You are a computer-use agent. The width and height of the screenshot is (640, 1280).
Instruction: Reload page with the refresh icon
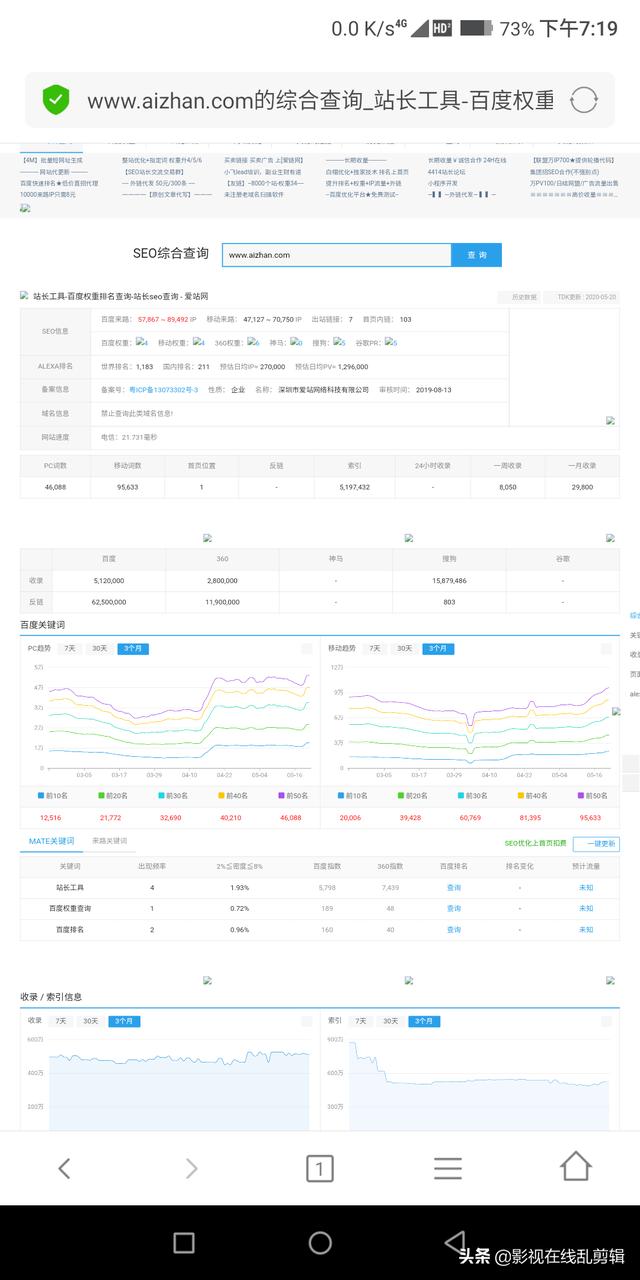tap(584, 100)
